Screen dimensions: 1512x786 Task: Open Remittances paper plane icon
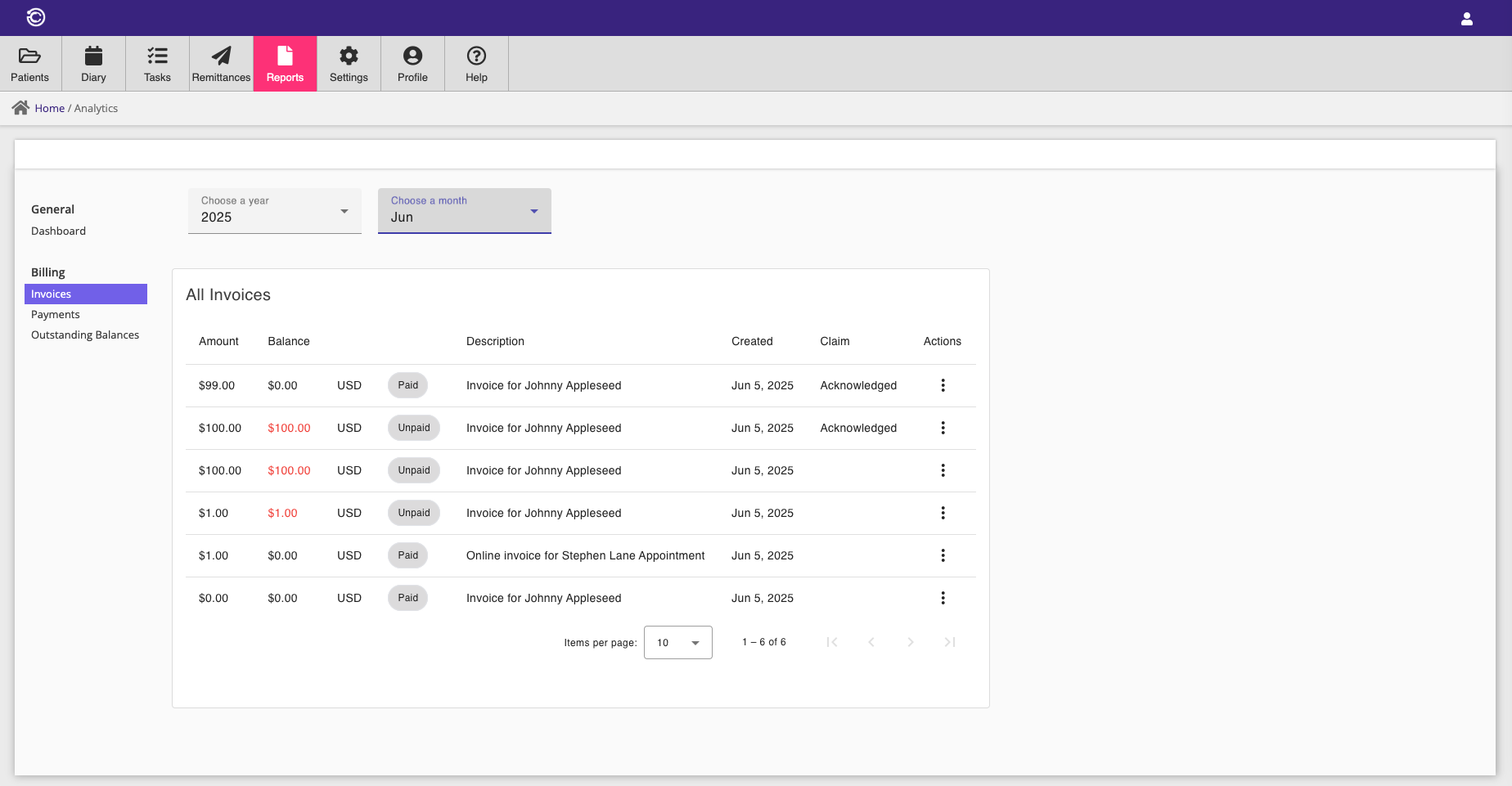(221, 56)
